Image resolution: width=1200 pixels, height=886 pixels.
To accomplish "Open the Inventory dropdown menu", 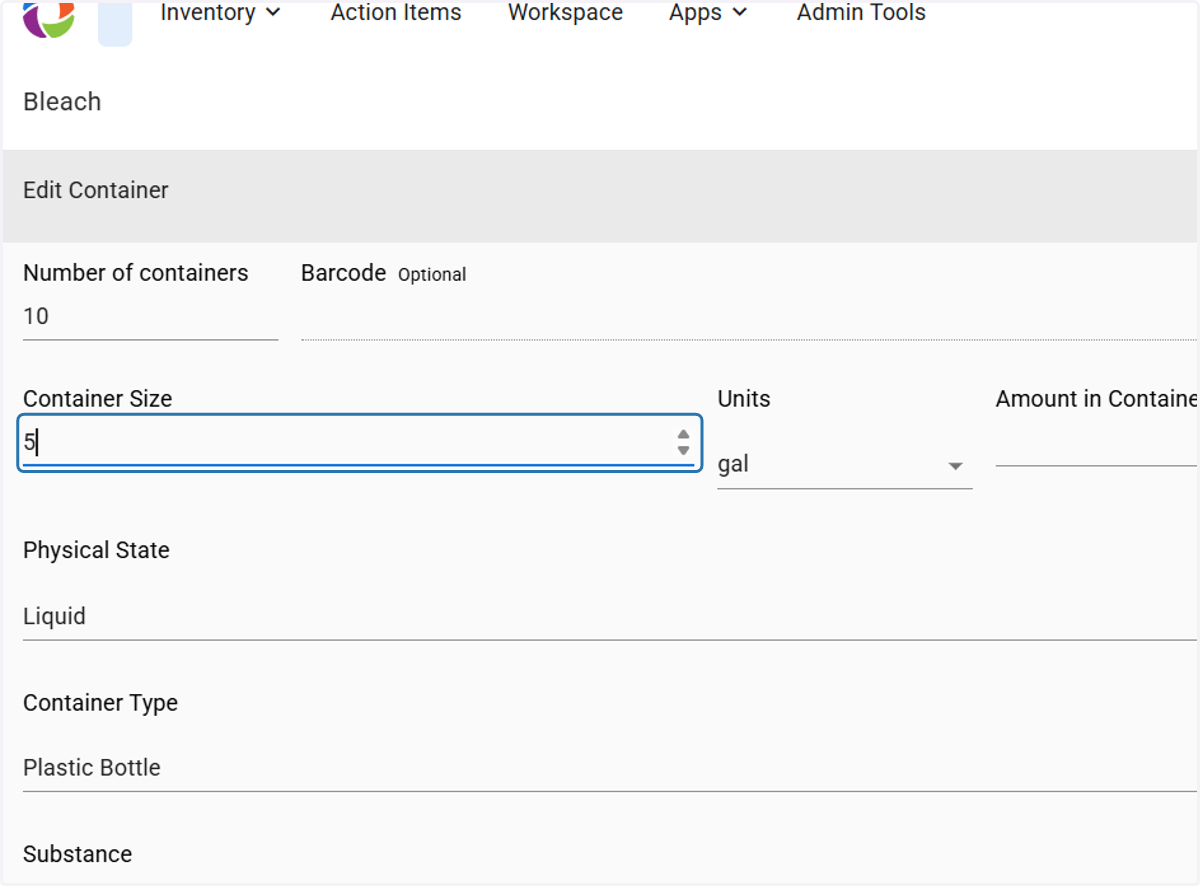I will [220, 13].
